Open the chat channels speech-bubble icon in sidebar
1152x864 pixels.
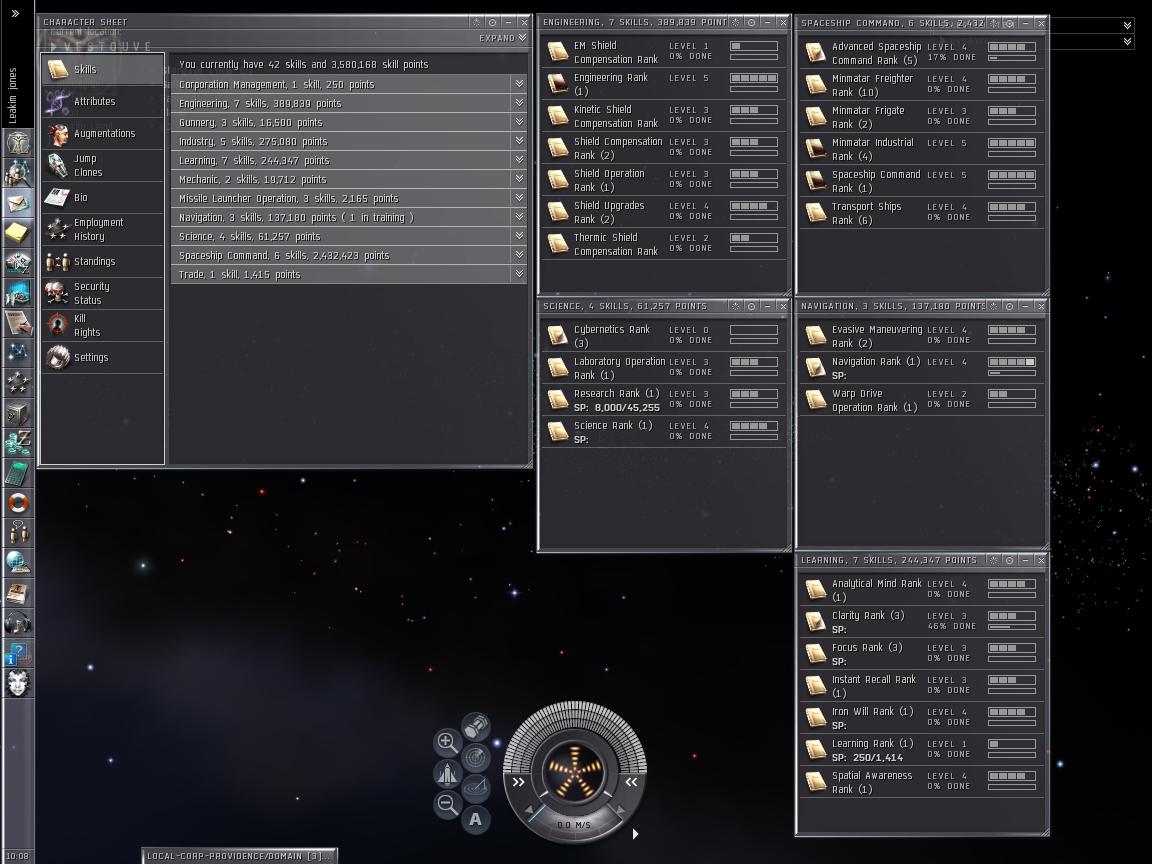tap(18, 533)
